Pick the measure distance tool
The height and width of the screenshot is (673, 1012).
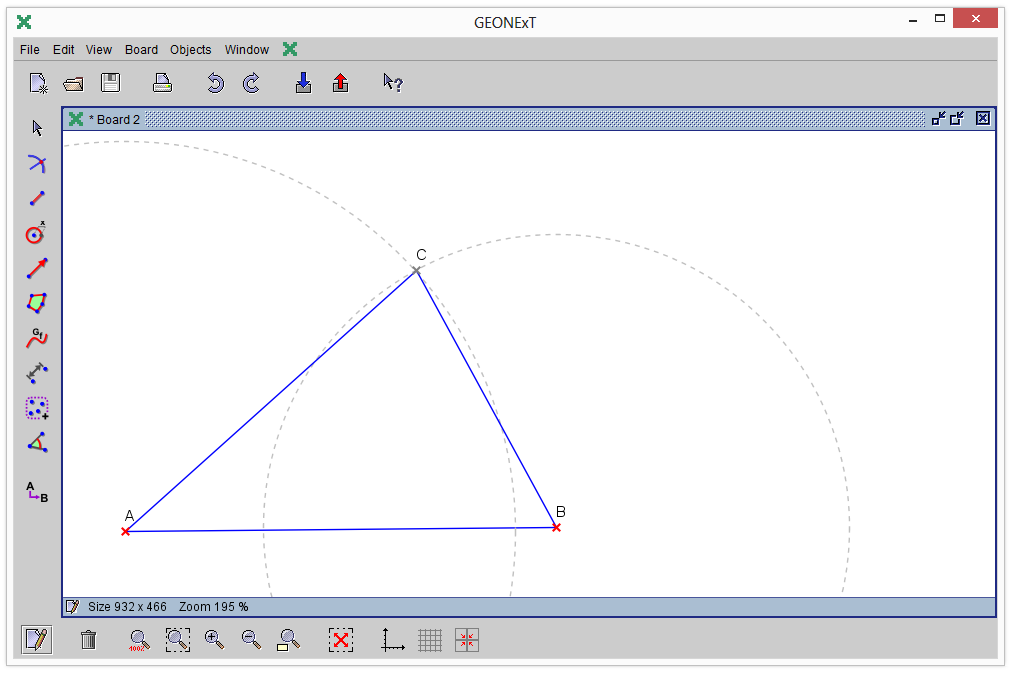click(37, 372)
